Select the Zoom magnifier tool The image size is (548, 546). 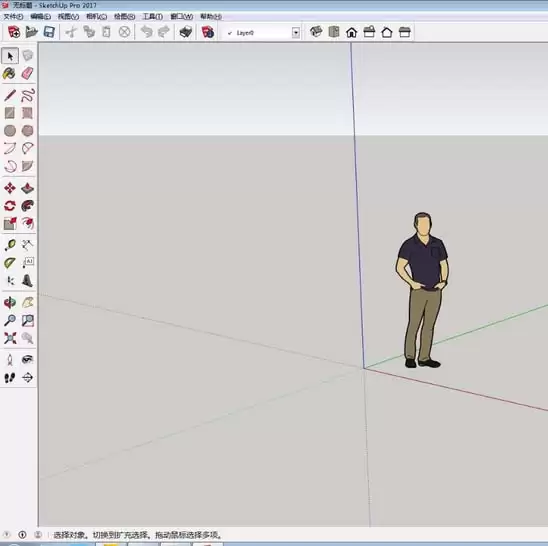(10, 320)
